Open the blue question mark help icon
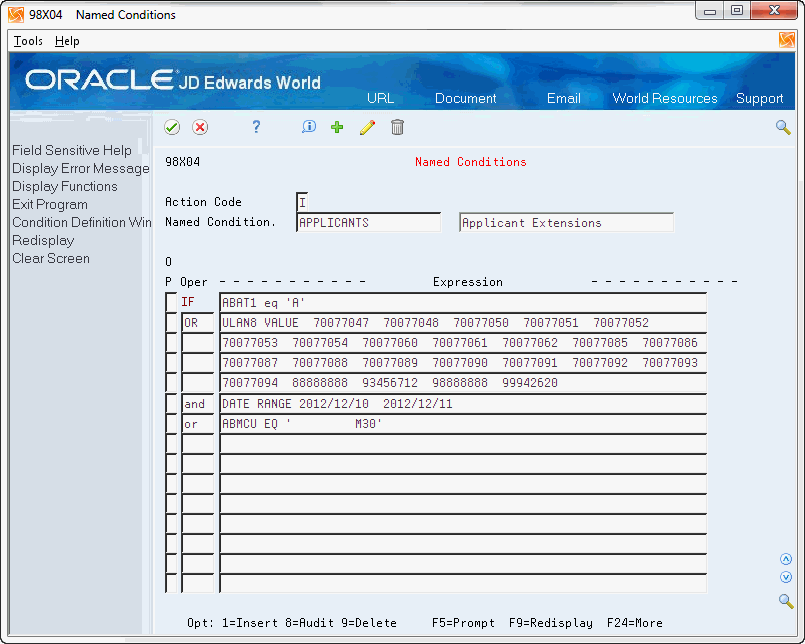805x644 pixels. [256, 127]
